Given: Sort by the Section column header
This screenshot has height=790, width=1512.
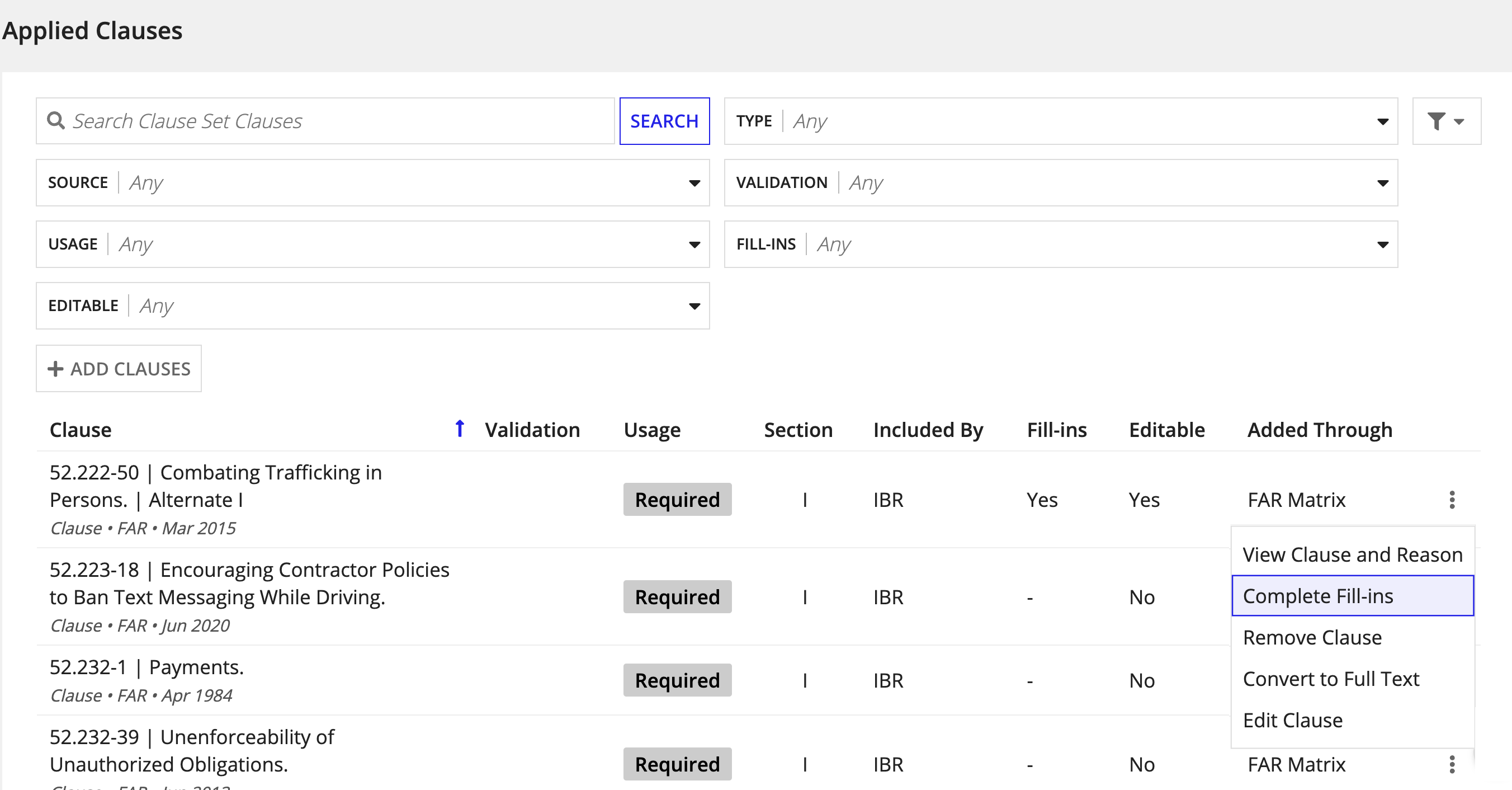Looking at the screenshot, I should [798, 430].
